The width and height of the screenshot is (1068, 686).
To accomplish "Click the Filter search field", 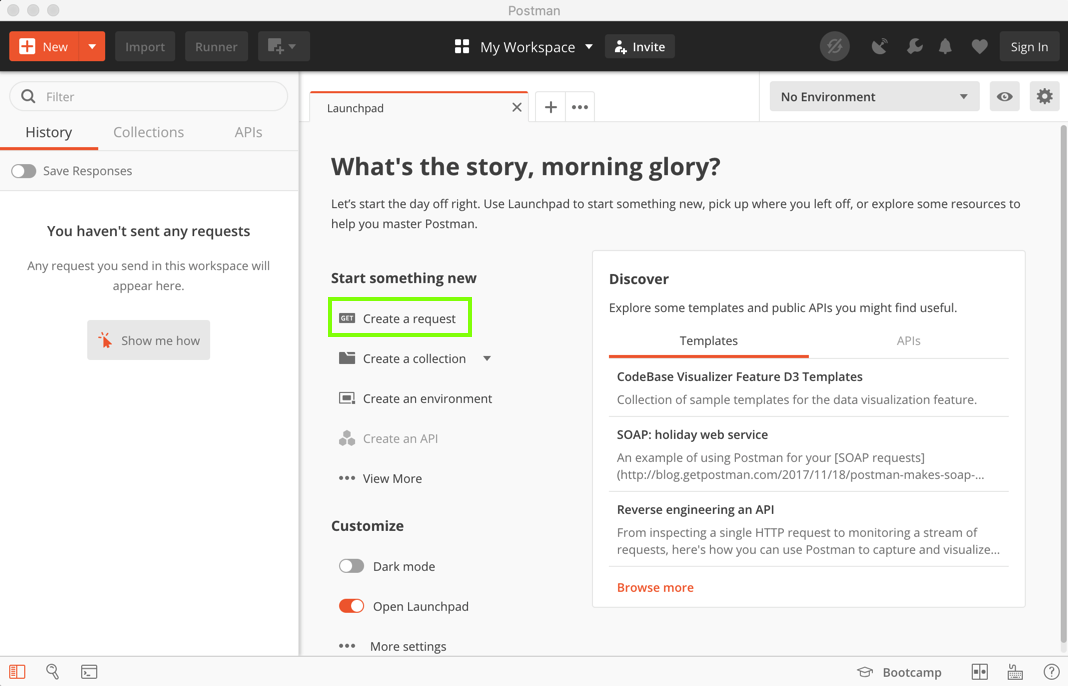I will [x=160, y=97].
